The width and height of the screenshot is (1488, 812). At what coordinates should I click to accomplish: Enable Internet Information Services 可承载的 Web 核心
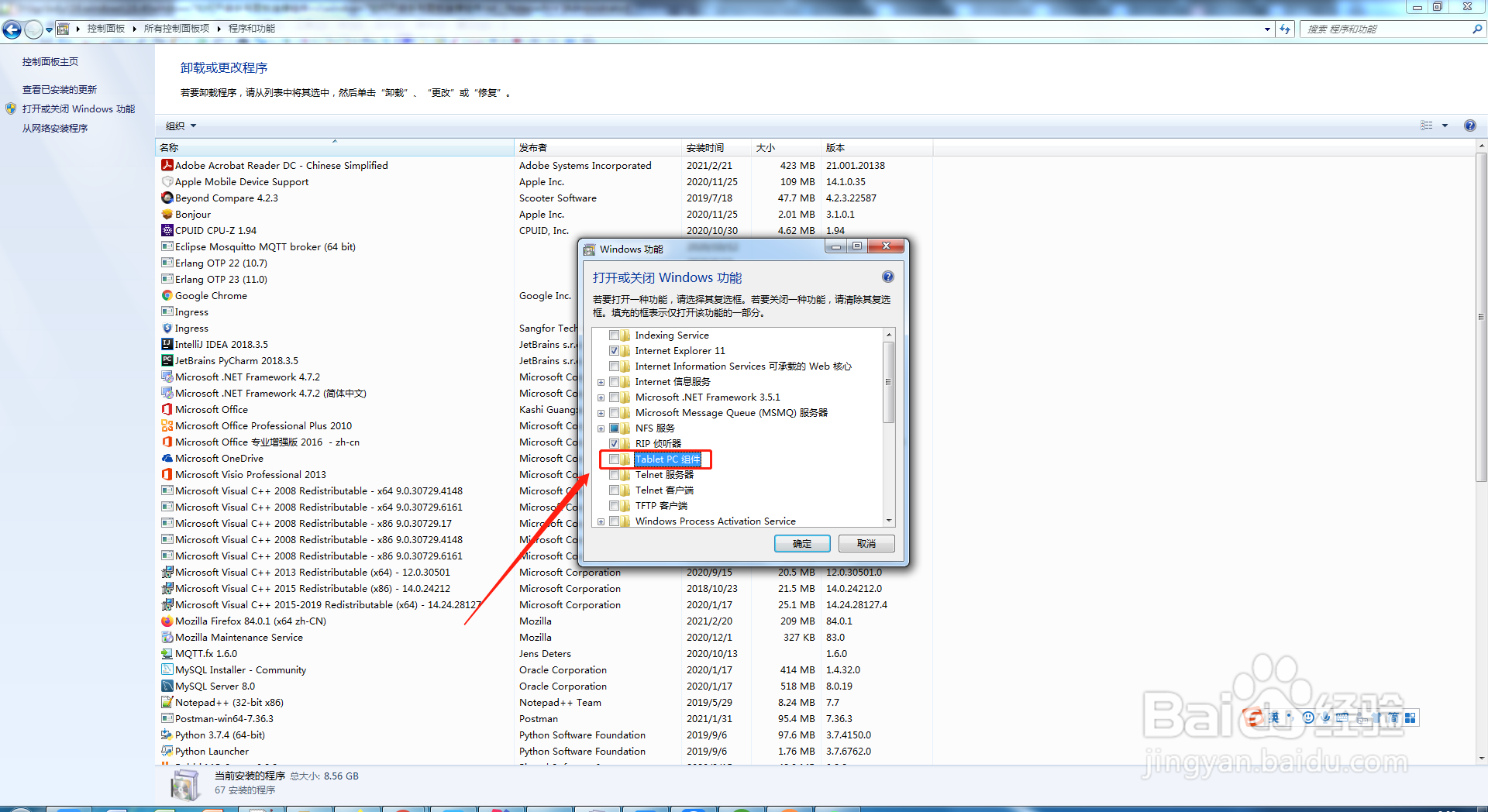coord(614,366)
